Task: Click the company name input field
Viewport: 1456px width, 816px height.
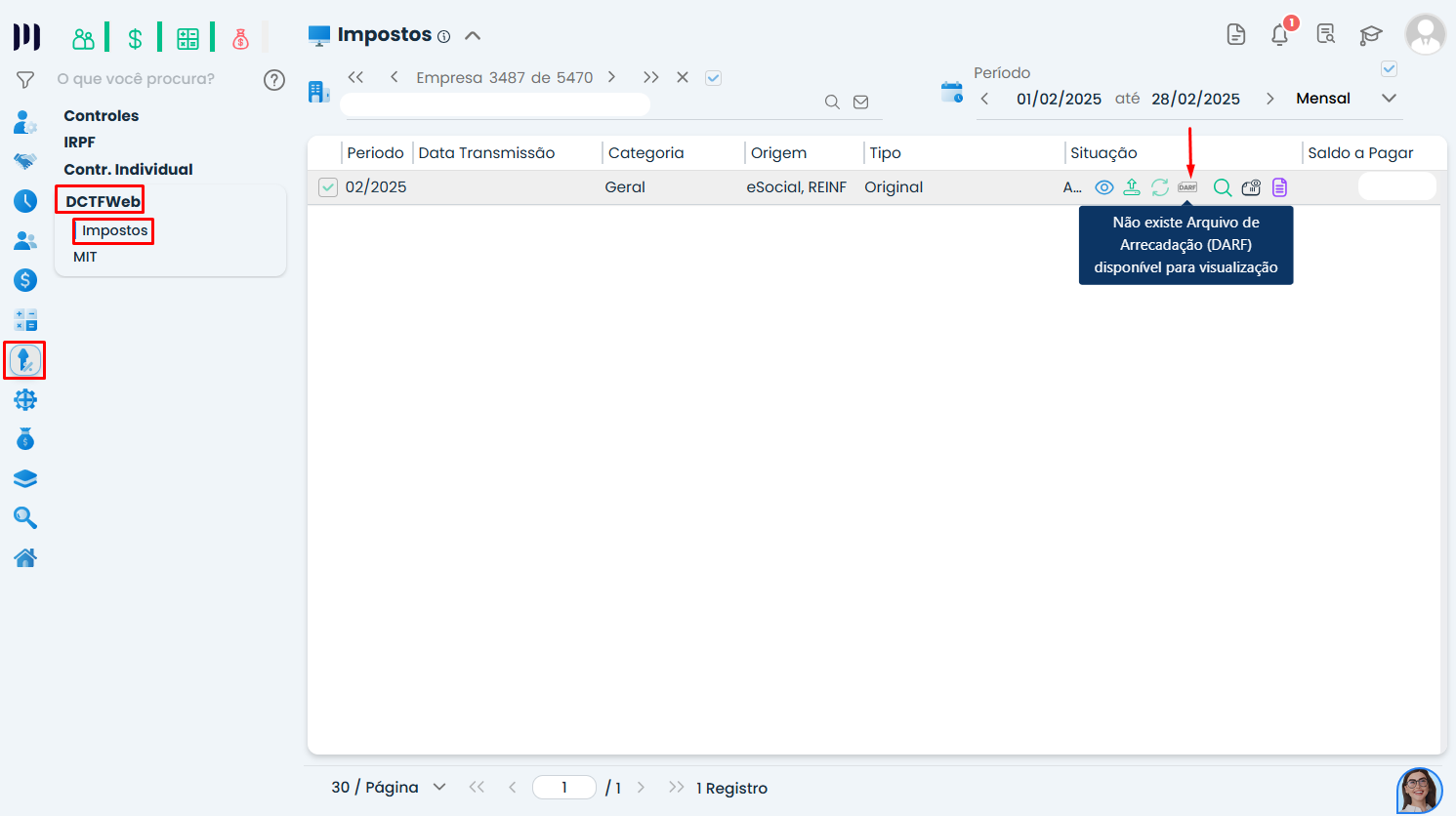Action: tap(495, 104)
